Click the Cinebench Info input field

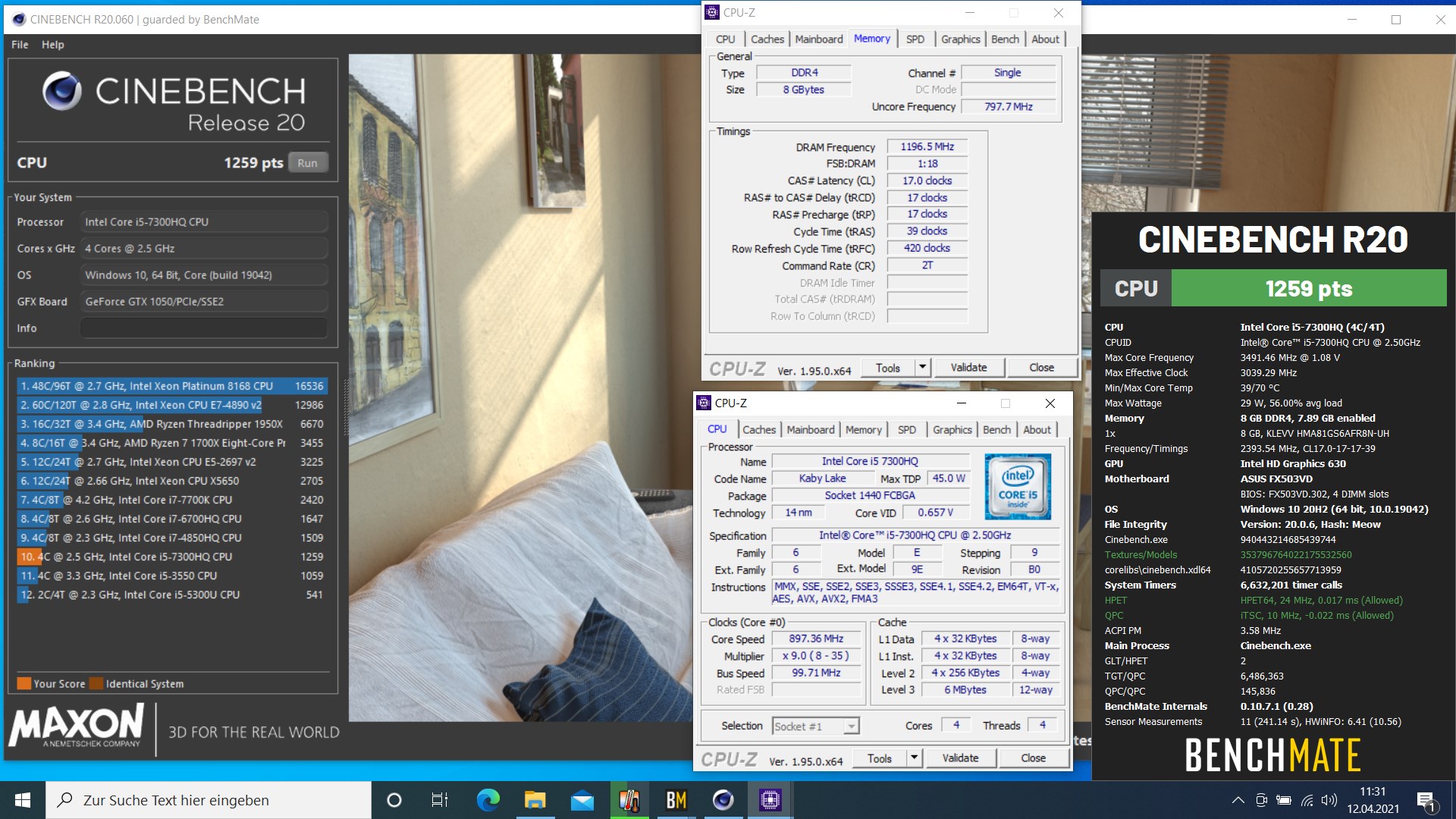[203, 328]
